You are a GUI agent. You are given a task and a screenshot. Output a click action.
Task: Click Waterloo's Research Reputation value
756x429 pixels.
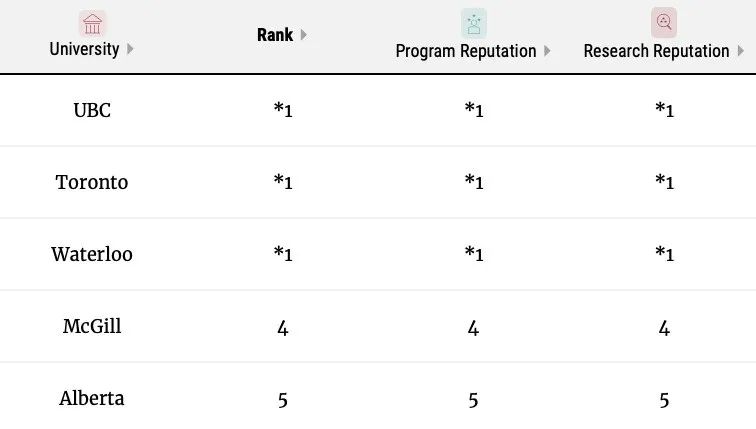(x=663, y=254)
